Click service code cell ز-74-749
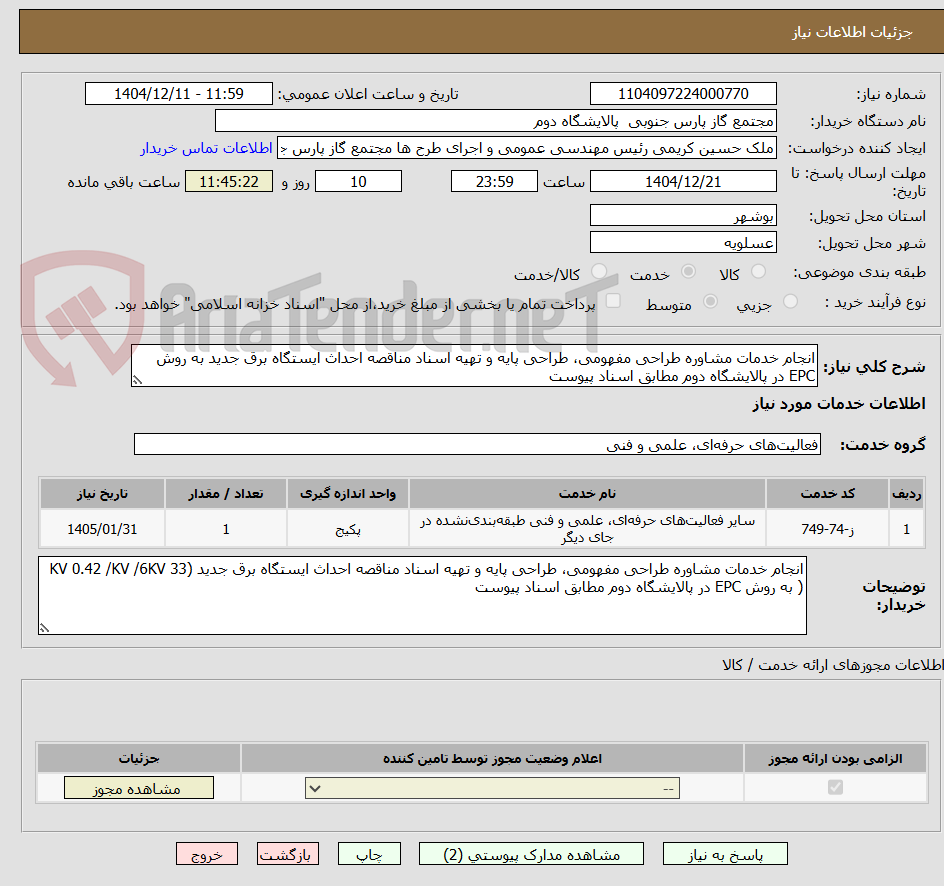The image size is (944, 886). 827,529
